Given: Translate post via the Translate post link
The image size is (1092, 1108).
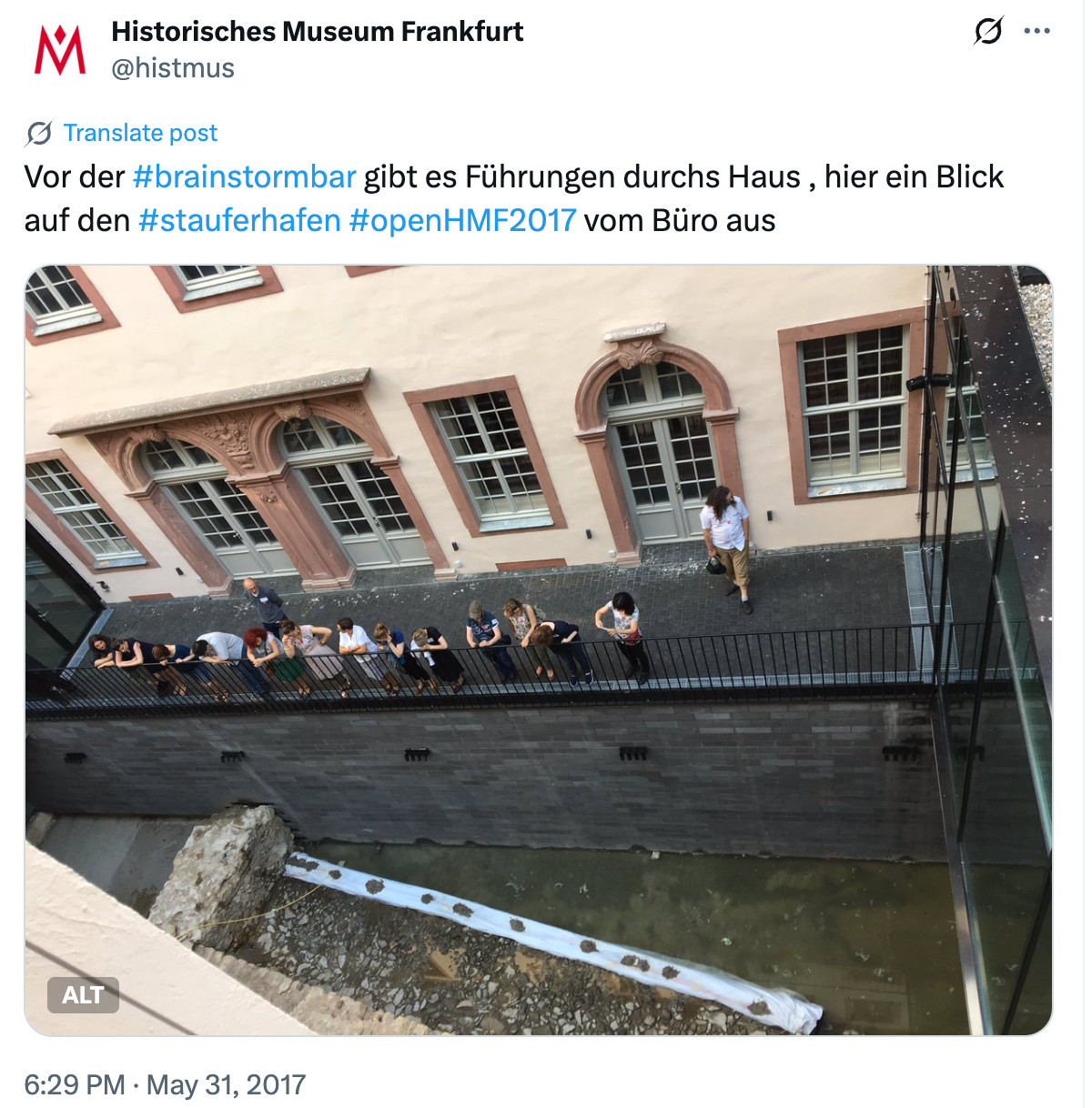Looking at the screenshot, I should [x=140, y=133].
